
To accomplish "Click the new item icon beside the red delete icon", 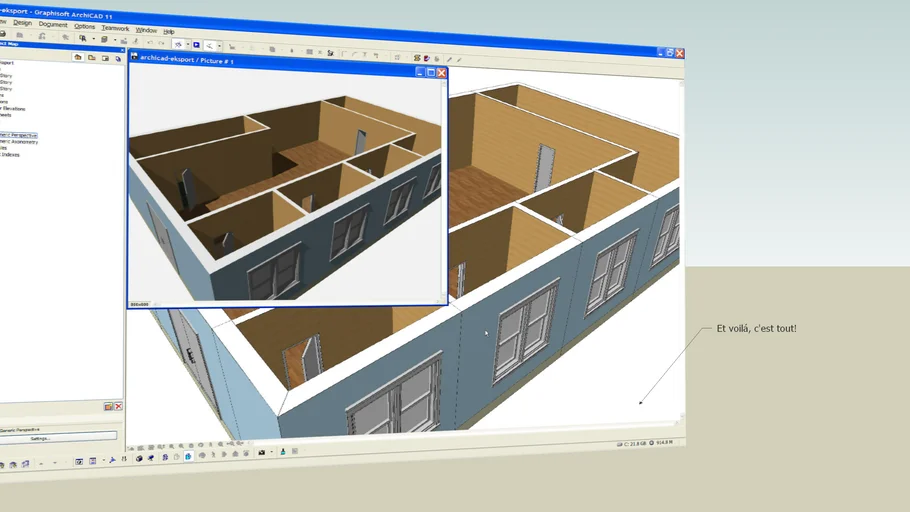I will point(109,406).
